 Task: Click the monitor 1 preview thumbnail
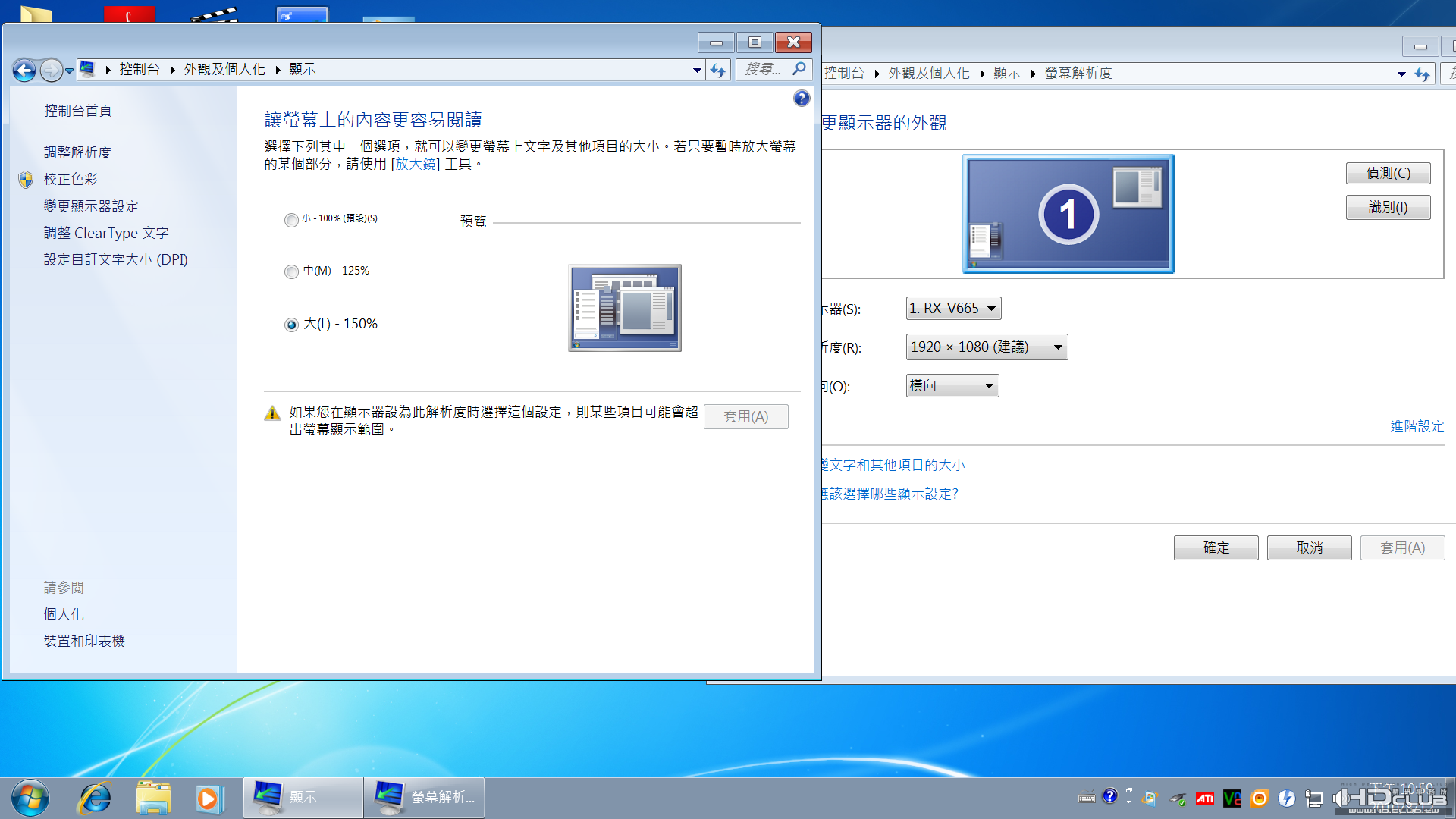(1068, 214)
